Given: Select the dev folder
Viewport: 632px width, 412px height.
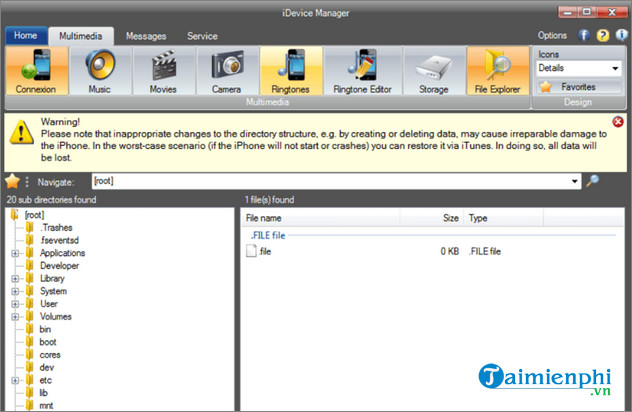Looking at the screenshot, I should tap(47, 368).
